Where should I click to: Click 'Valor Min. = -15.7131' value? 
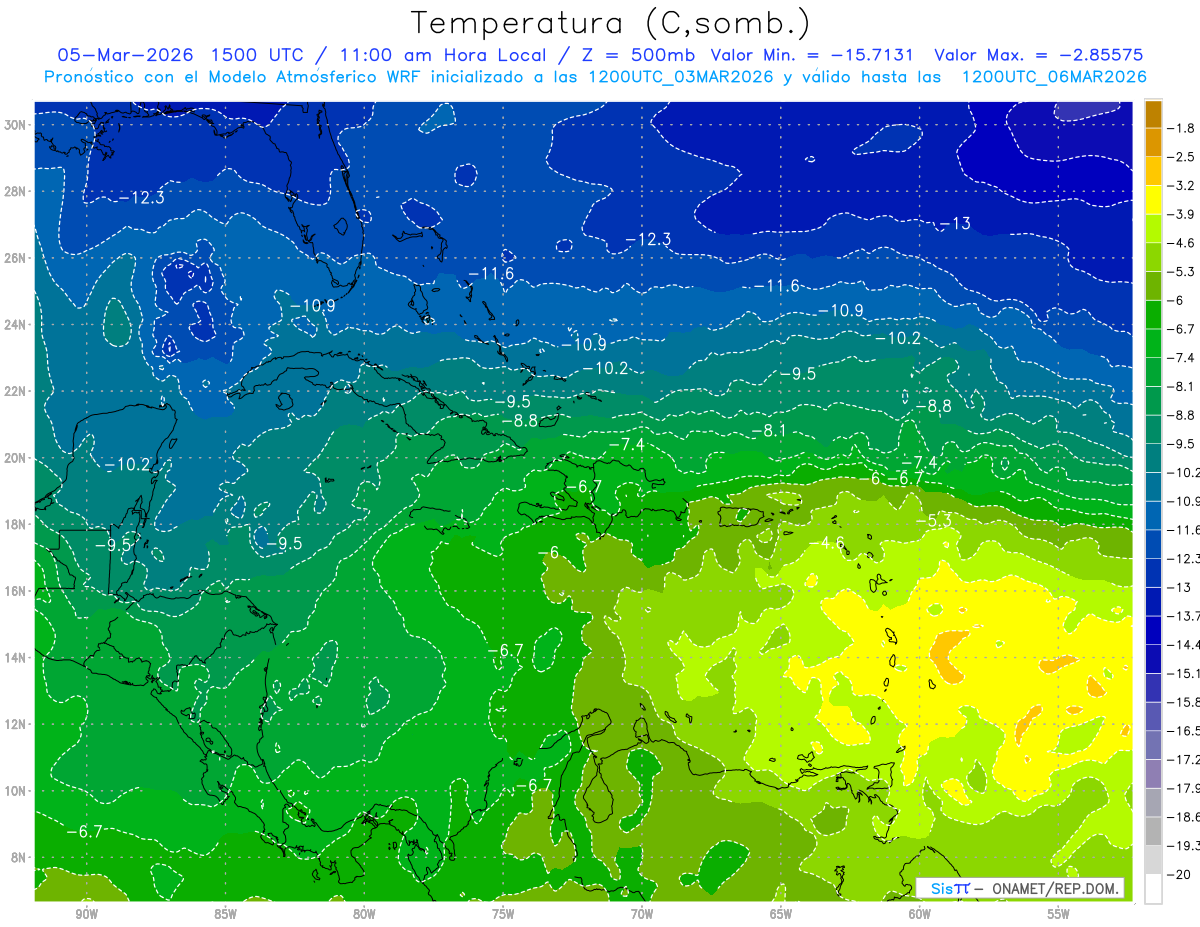pos(811,55)
